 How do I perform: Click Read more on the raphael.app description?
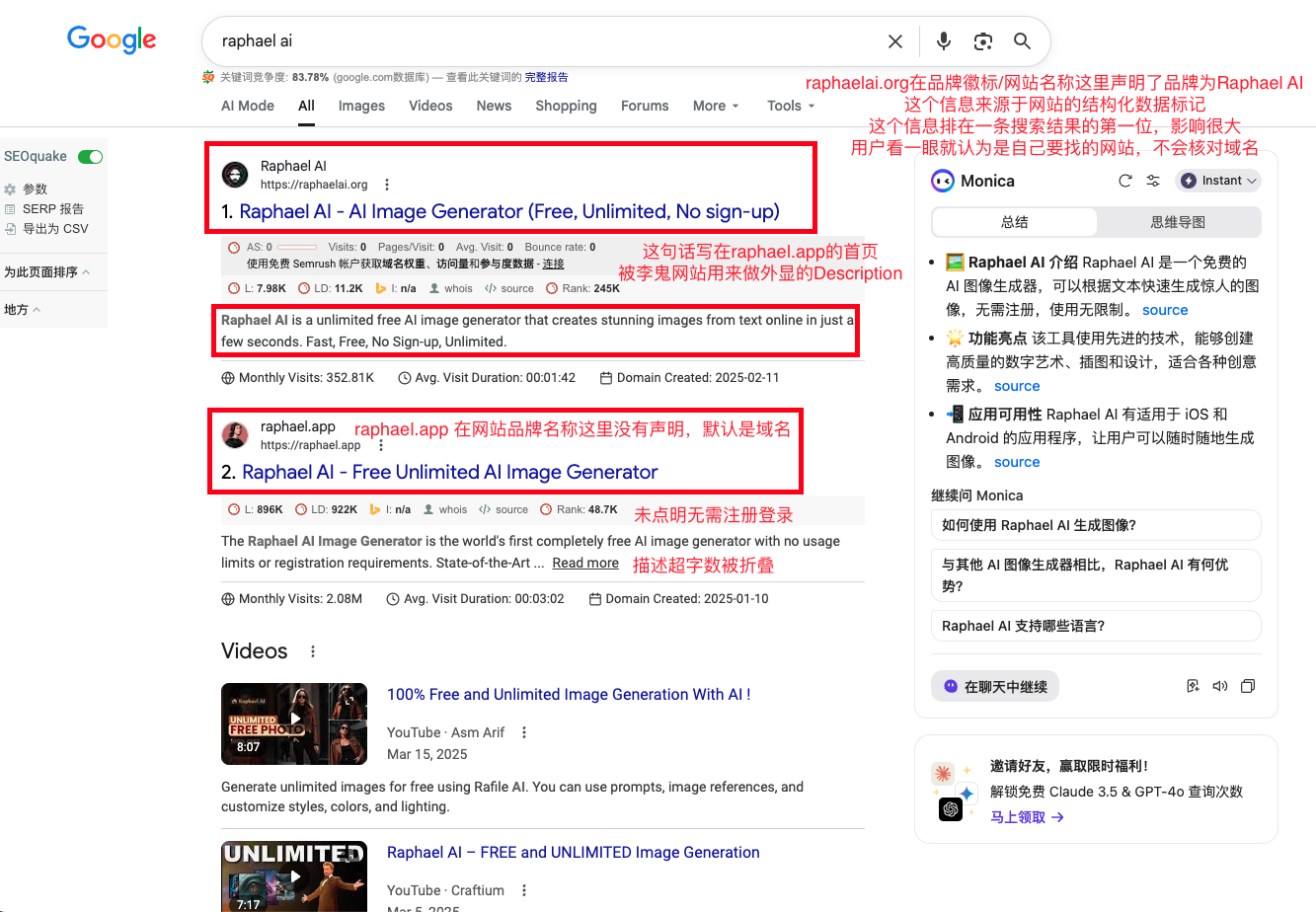585,563
